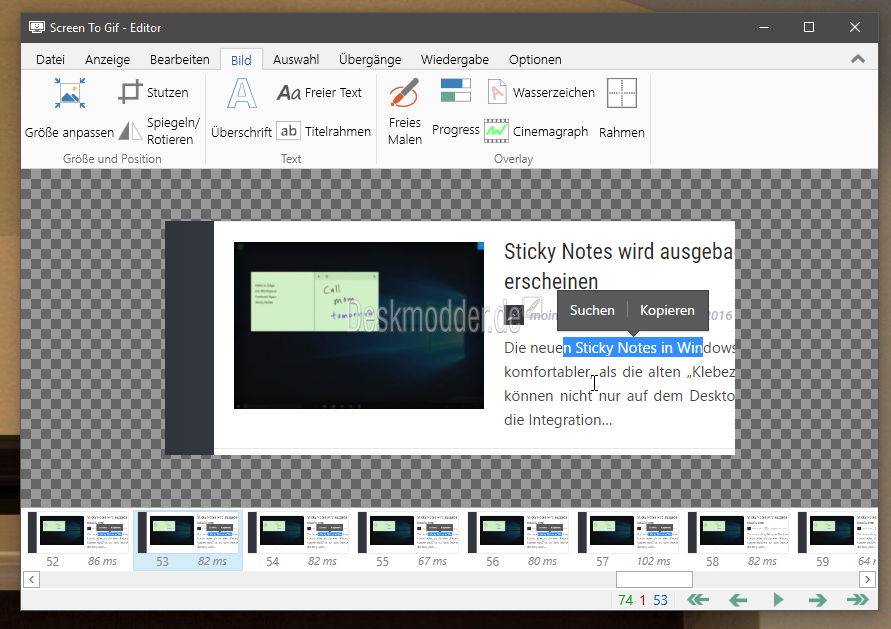Open the Spiegeln/Rotieren tool
Image resolution: width=891 pixels, height=629 pixels.
pyautogui.click(x=160, y=131)
